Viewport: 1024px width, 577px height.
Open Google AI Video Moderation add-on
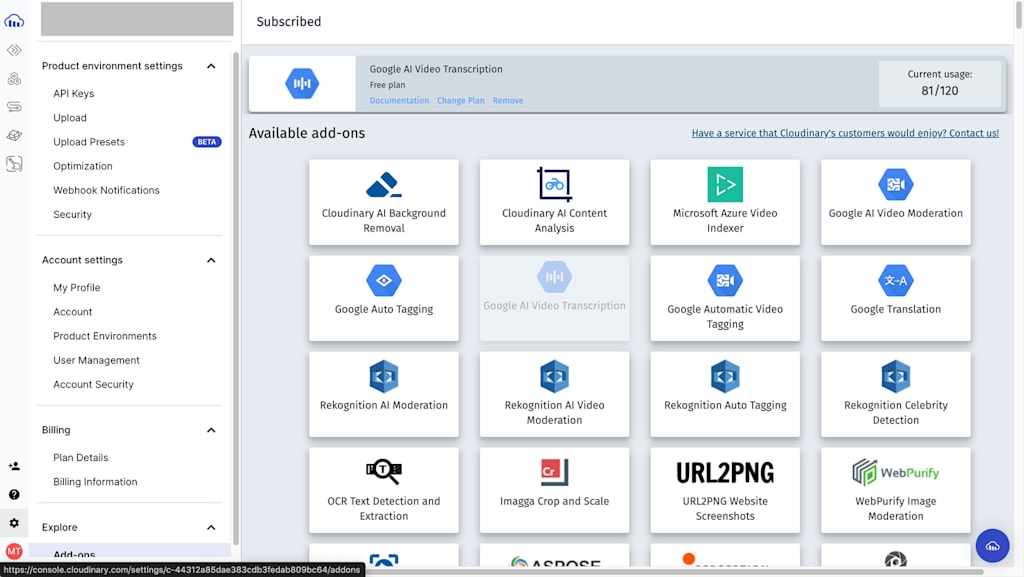click(x=895, y=202)
